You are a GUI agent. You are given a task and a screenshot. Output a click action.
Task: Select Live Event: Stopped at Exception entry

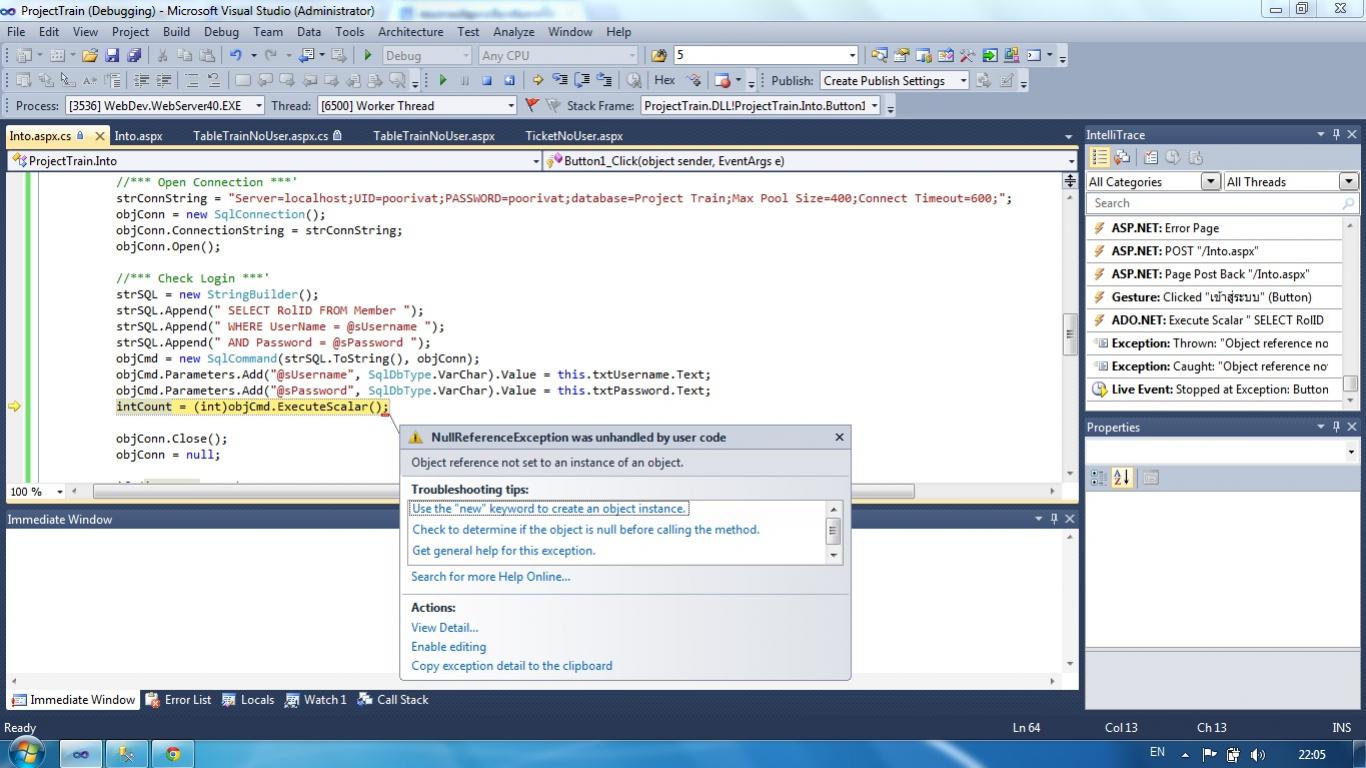click(1214, 389)
